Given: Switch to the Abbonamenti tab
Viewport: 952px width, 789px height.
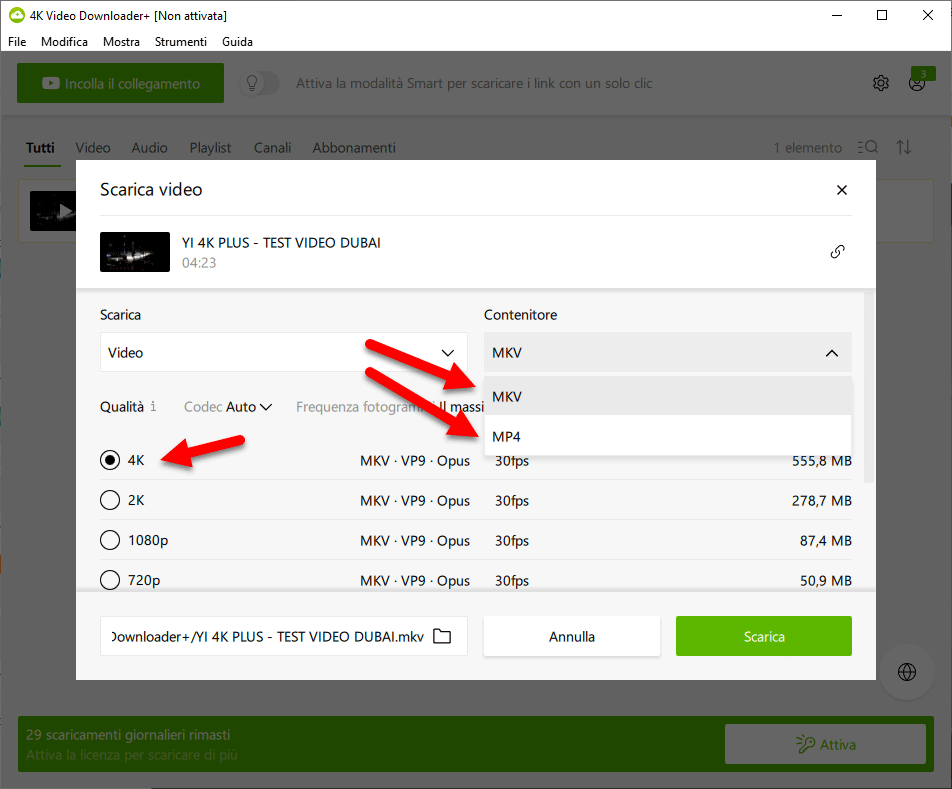Looking at the screenshot, I should tap(354, 147).
